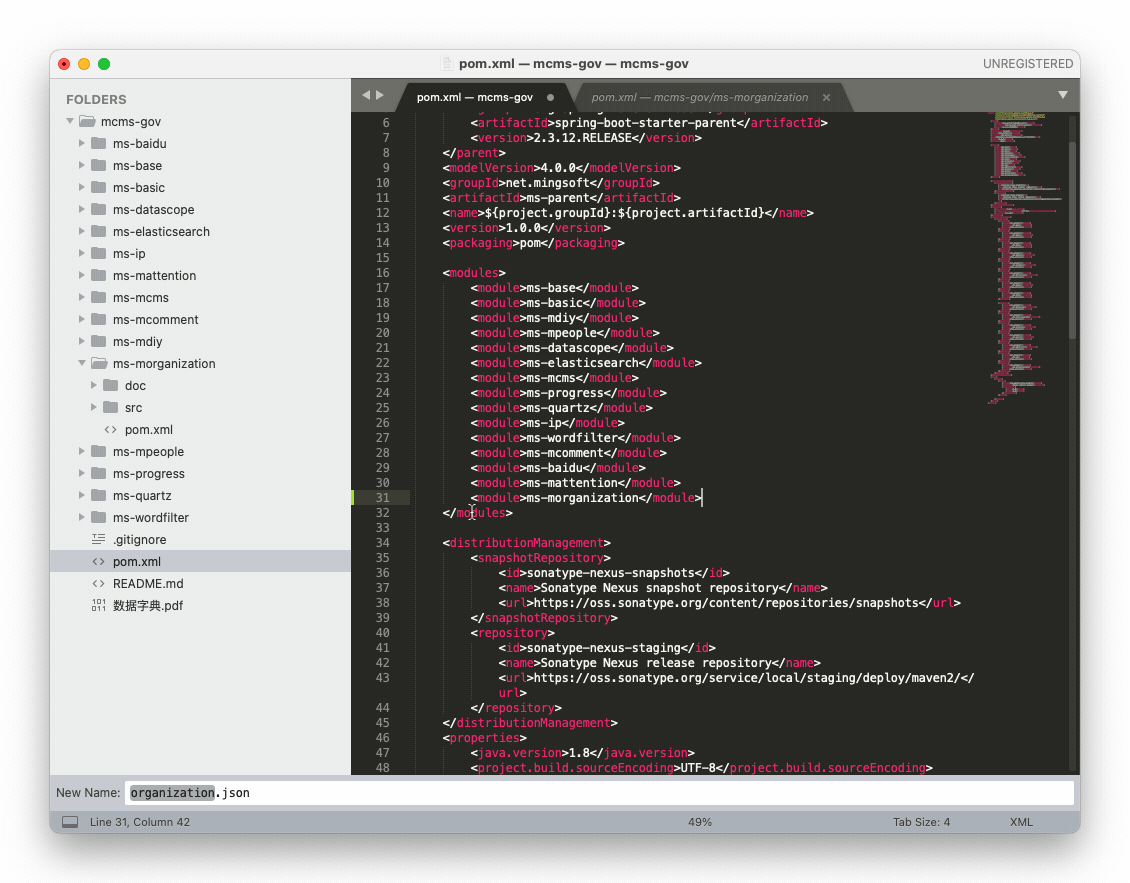Image resolution: width=1130 pixels, height=883 pixels.
Task: Open pom.xml inside ms-morganization folder
Action: [x=148, y=430]
